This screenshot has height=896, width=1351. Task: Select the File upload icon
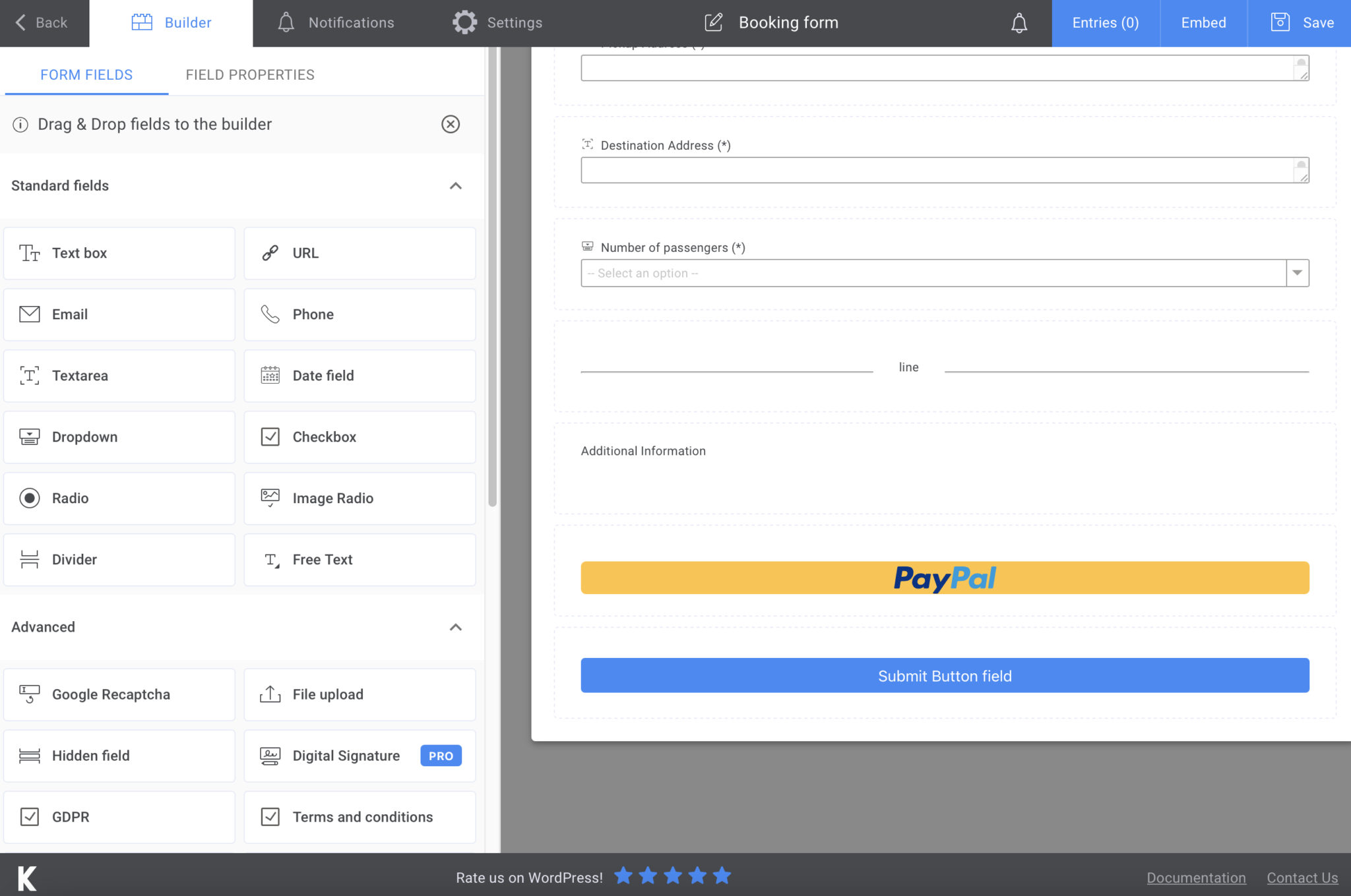click(270, 694)
